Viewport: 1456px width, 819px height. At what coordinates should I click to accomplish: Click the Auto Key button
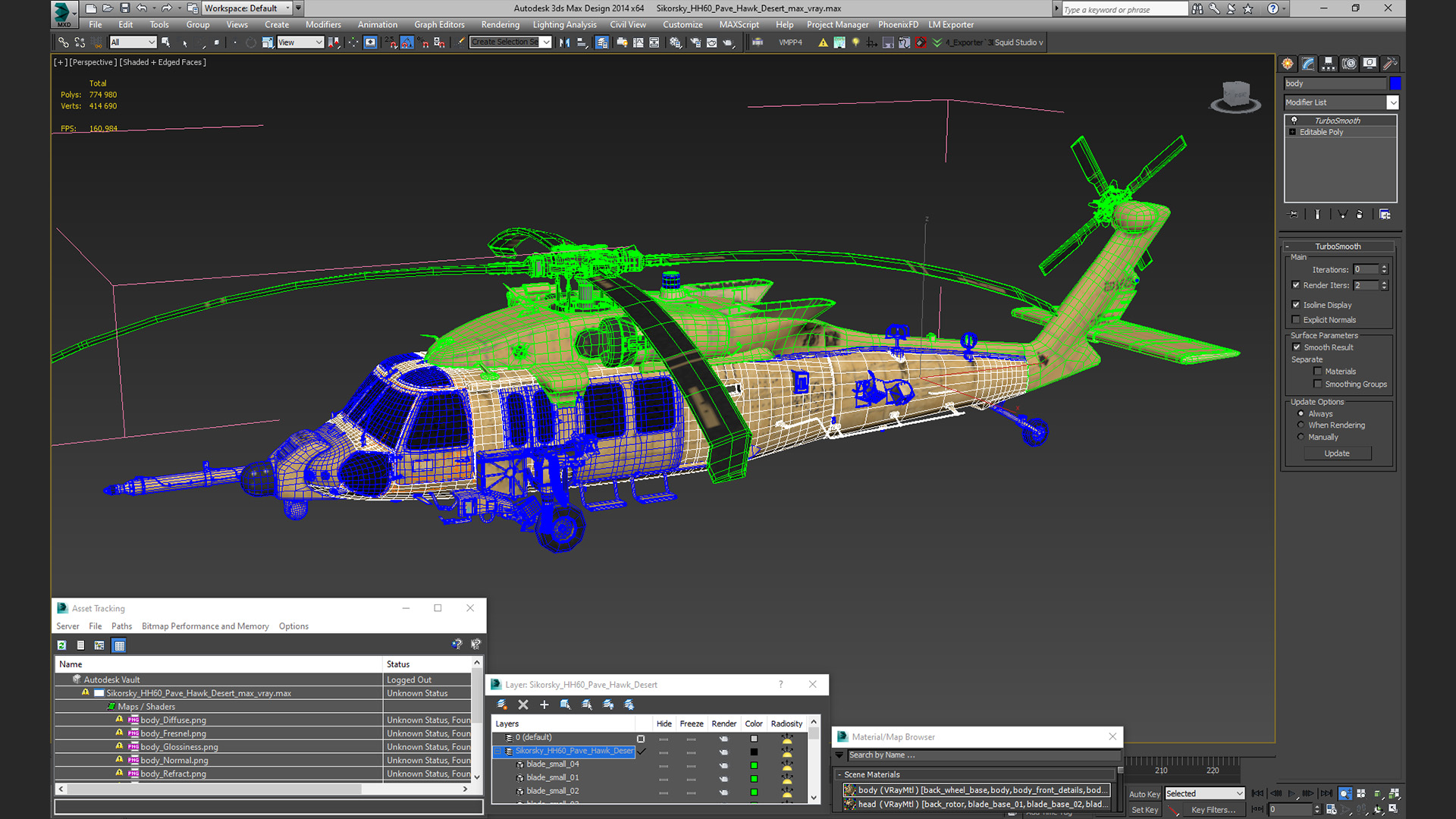1144,794
